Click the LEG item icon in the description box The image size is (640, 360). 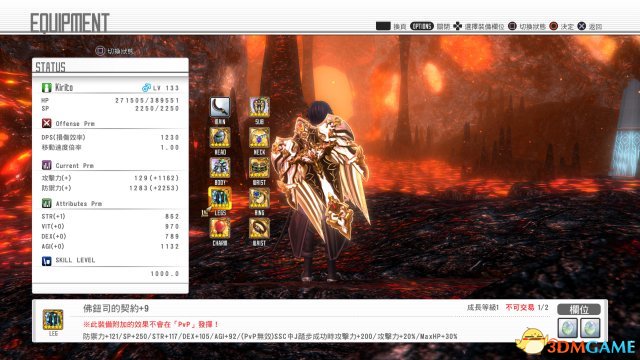(x=53, y=320)
